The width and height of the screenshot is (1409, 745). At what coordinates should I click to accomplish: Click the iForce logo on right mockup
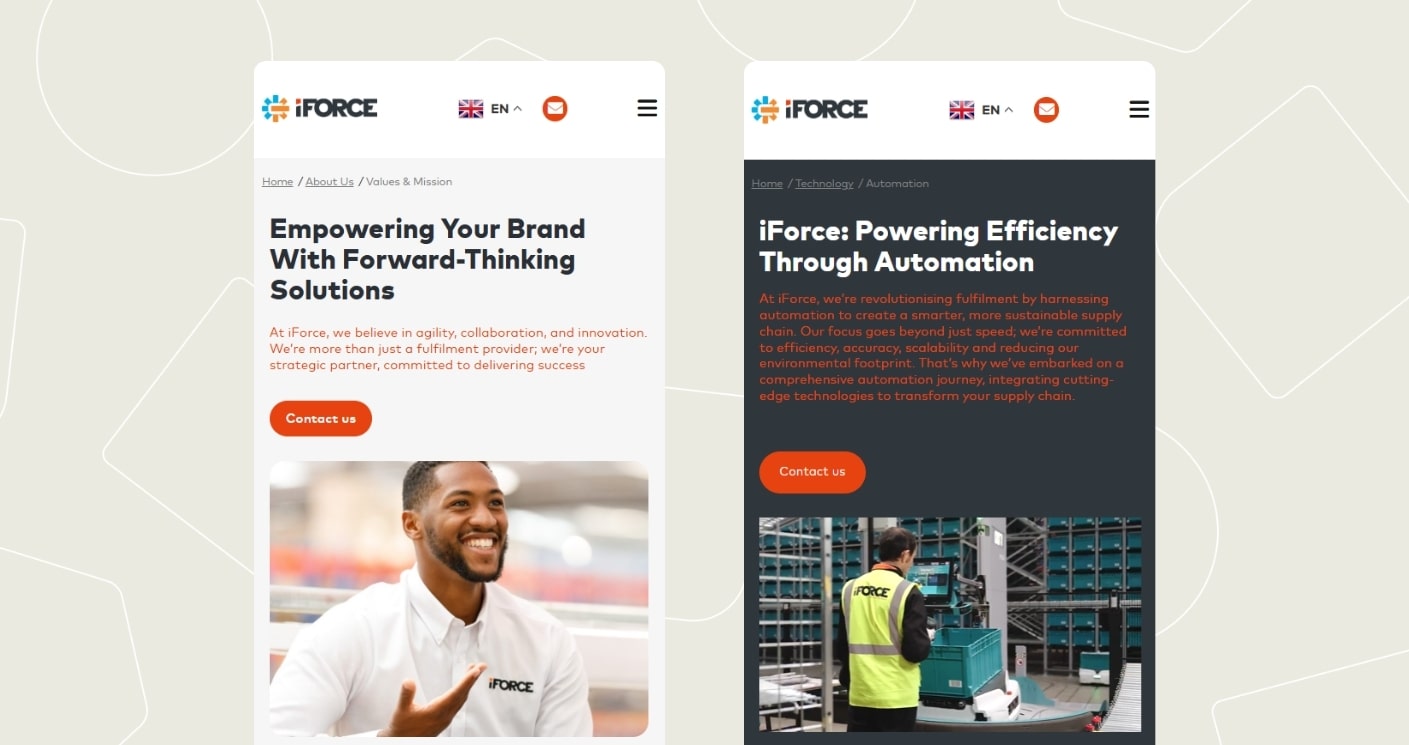(x=810, y=109)
